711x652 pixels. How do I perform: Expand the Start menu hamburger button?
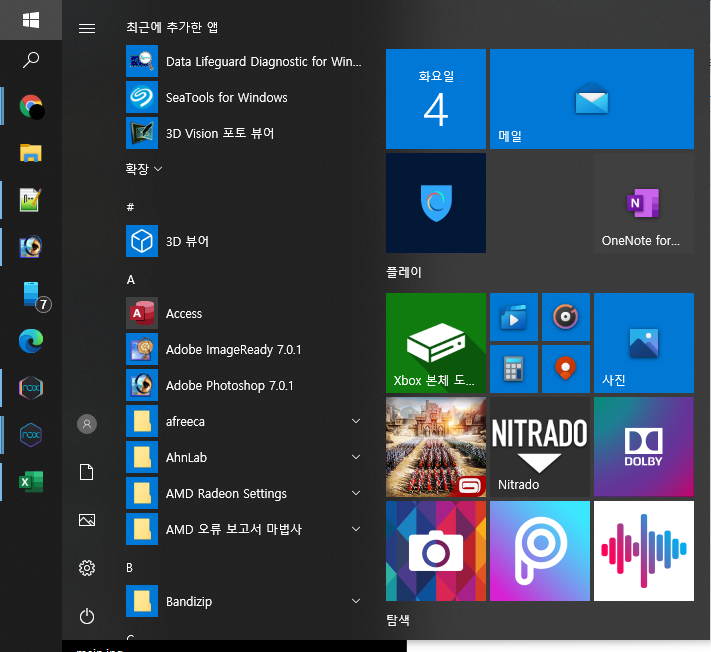[x=87, y=29]
